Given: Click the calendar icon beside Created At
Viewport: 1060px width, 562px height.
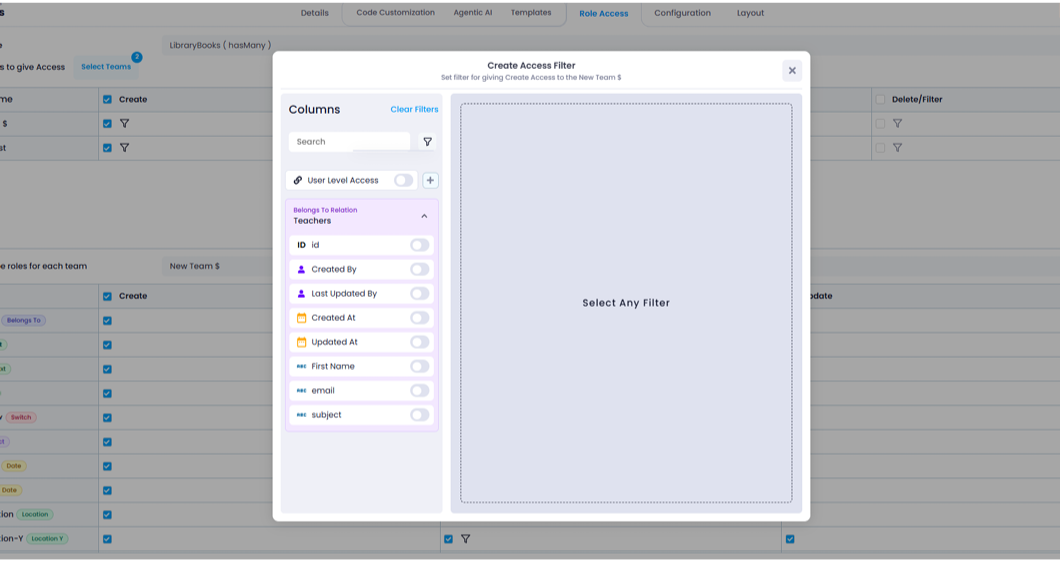Looking at the screenshot, I should coord(302,318).
